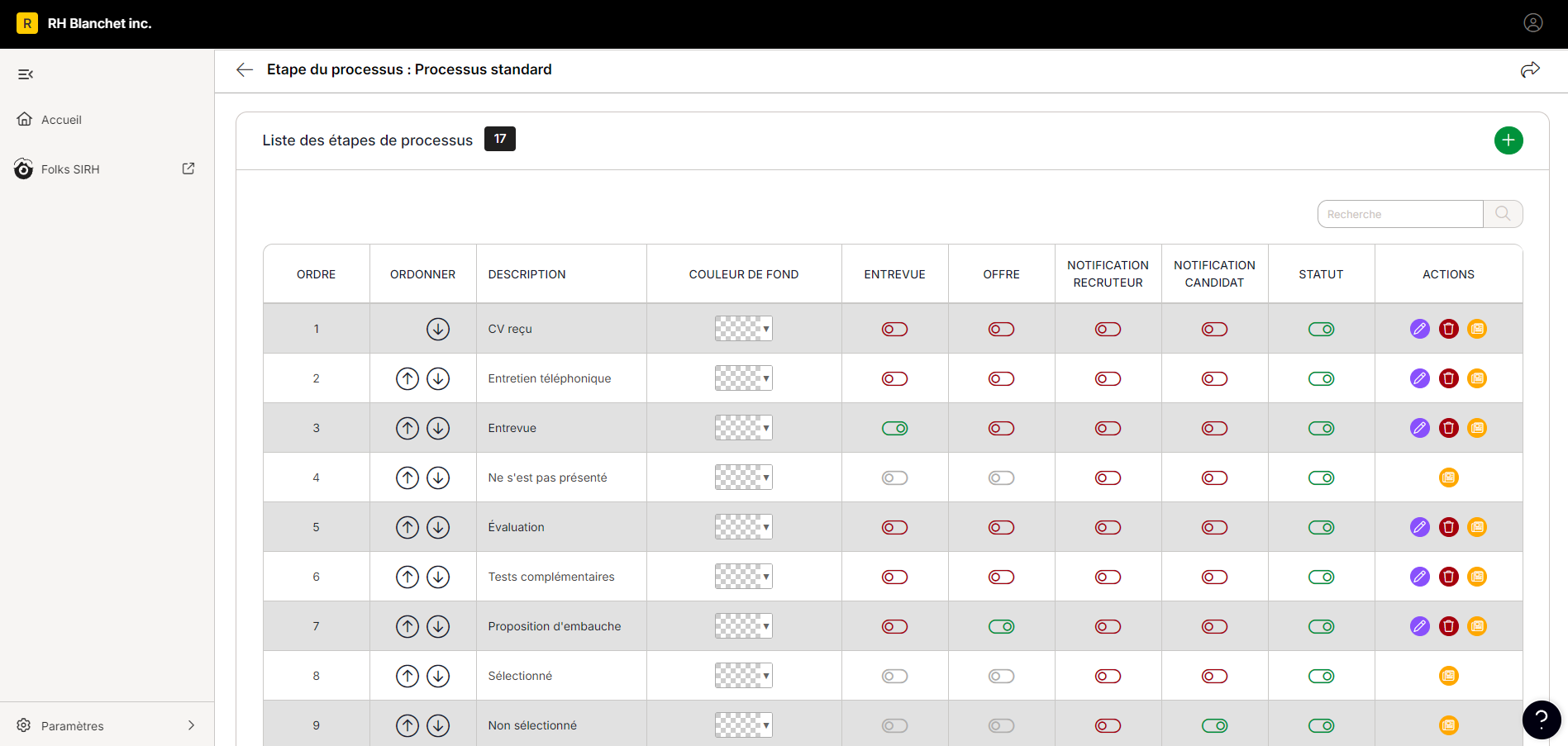This screenshot has width=1568, height=746.
Task: Click the Couleur de fond header
Action: tap(744, 274)
